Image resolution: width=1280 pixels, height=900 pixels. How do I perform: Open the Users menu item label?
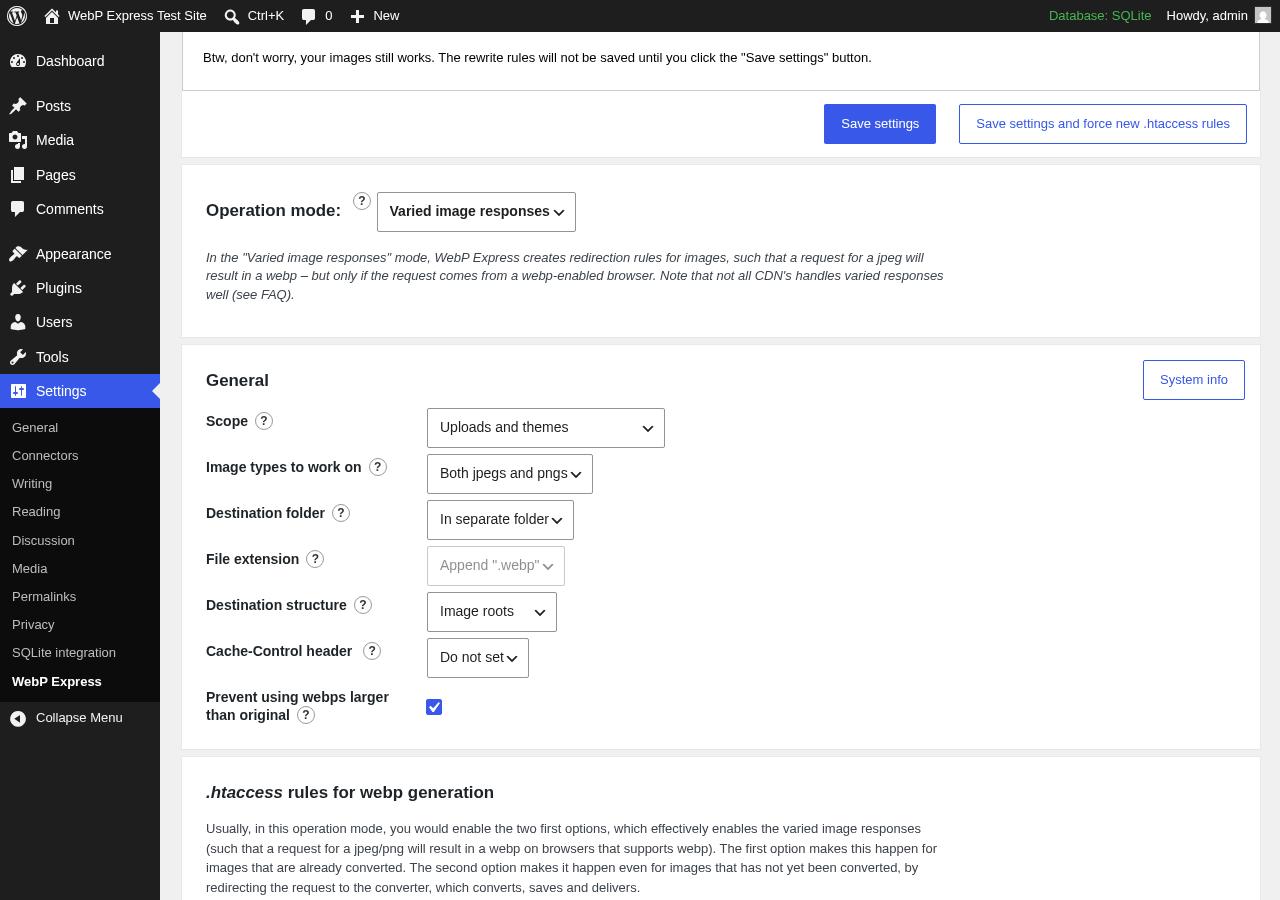(x=54, y=322)
